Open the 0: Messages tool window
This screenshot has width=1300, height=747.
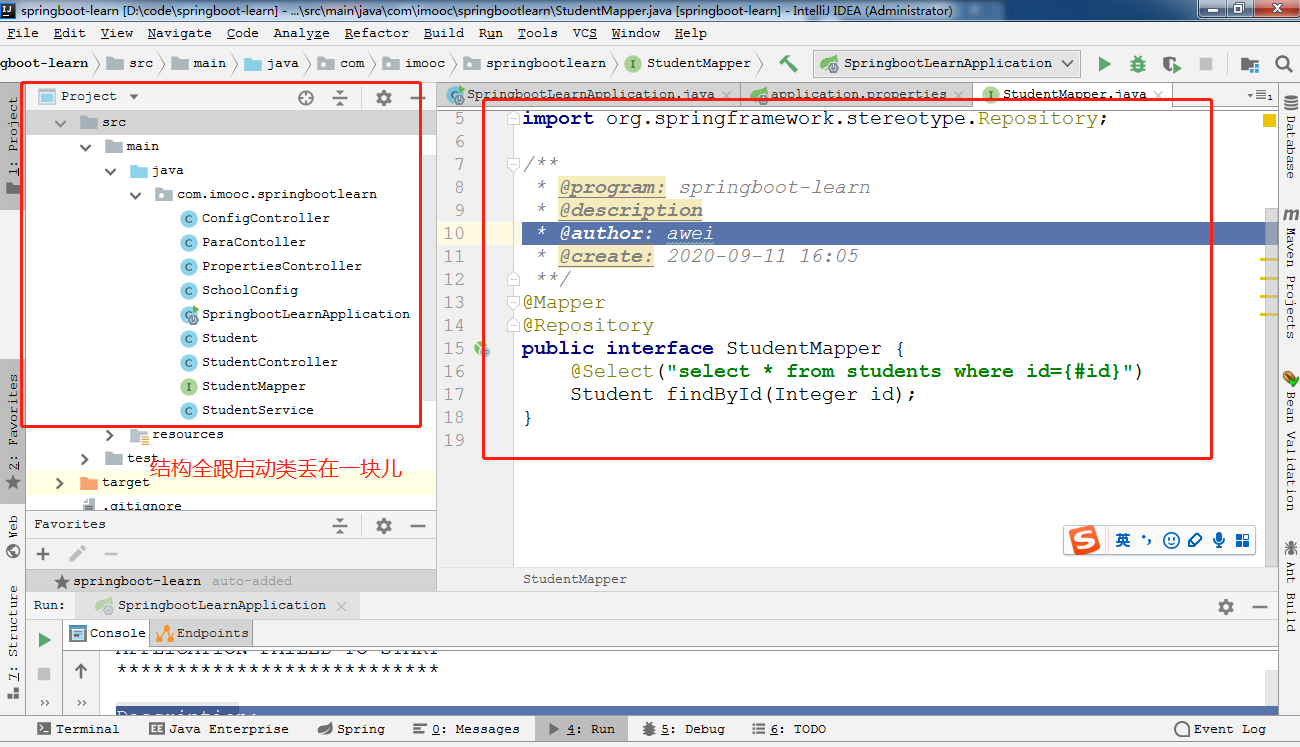[466, 729]
